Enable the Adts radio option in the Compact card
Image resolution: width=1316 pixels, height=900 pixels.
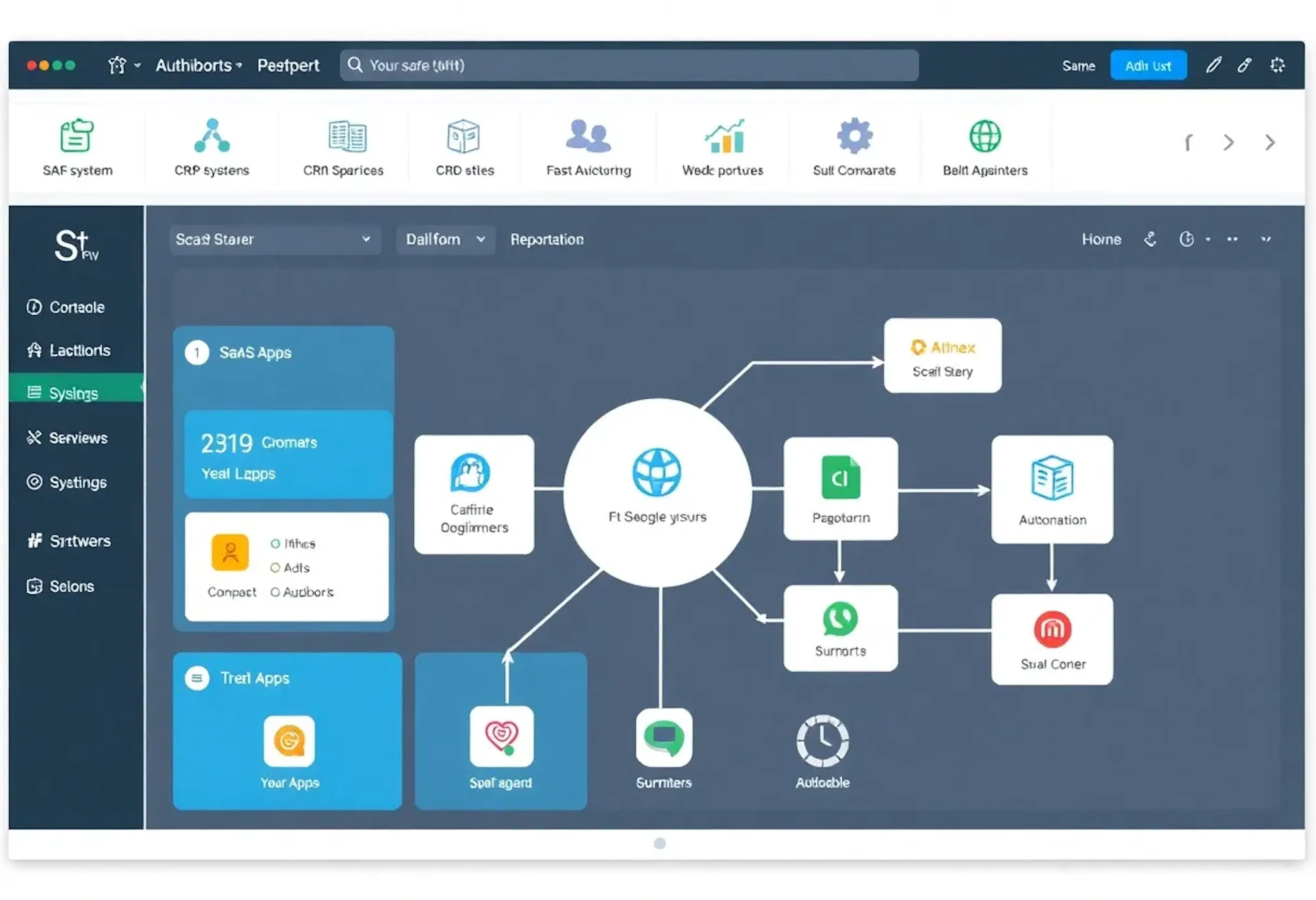click(x=276, y=568)
